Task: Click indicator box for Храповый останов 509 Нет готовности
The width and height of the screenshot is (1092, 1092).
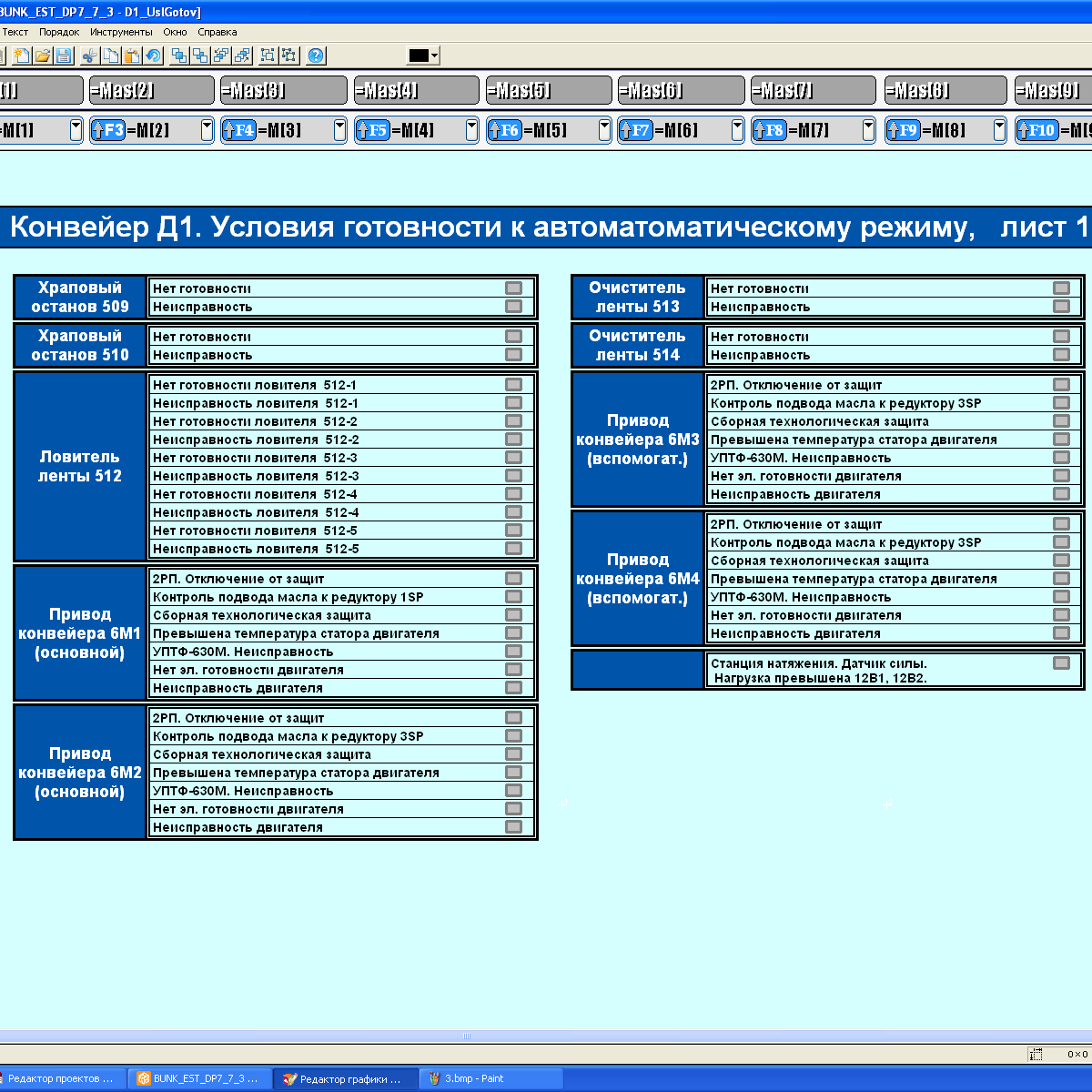Action: click(514, 288)
